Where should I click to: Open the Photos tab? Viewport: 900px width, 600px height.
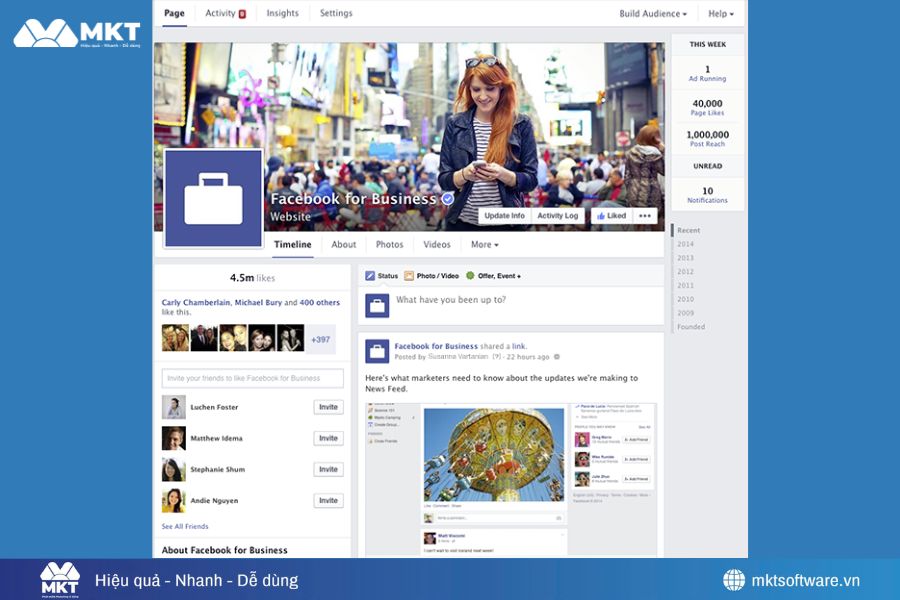[x=390, y=244]
